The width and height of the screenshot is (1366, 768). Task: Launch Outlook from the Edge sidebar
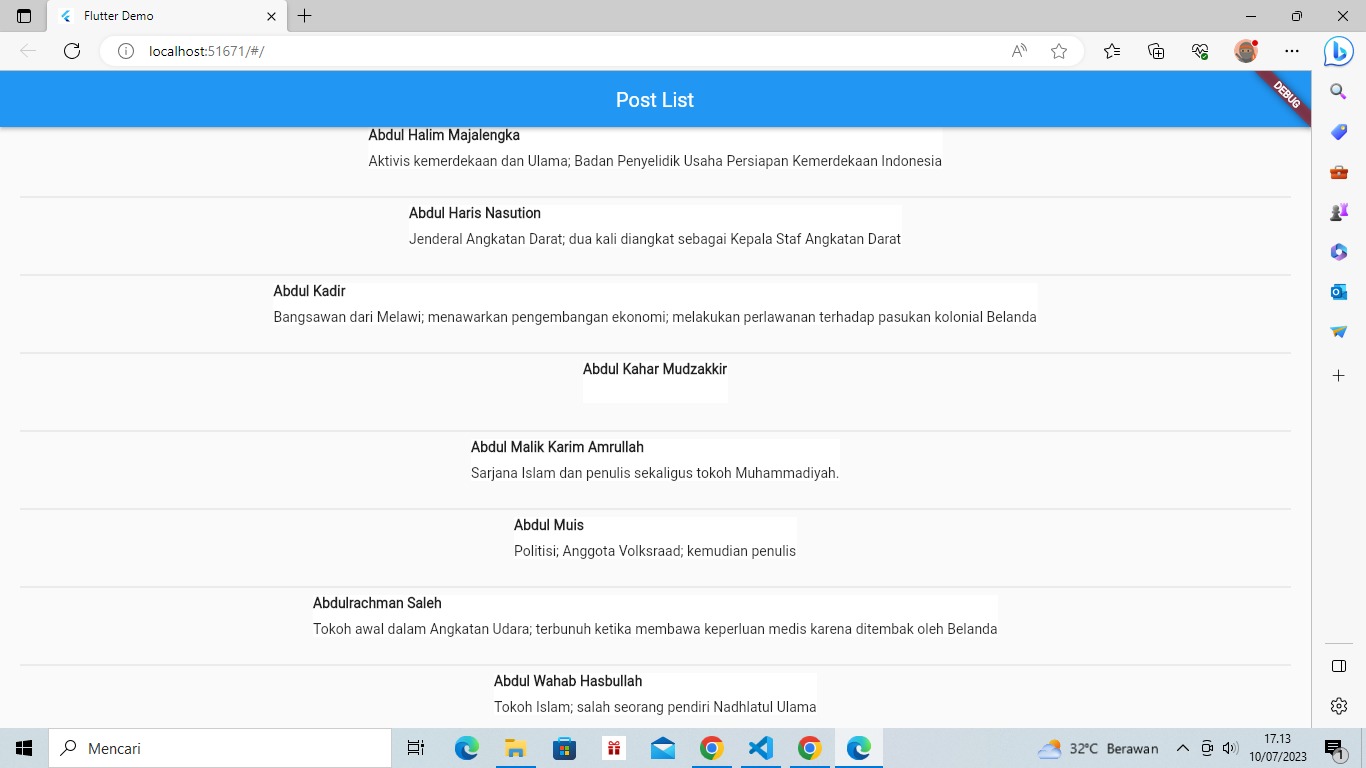tap(1338, 291)
